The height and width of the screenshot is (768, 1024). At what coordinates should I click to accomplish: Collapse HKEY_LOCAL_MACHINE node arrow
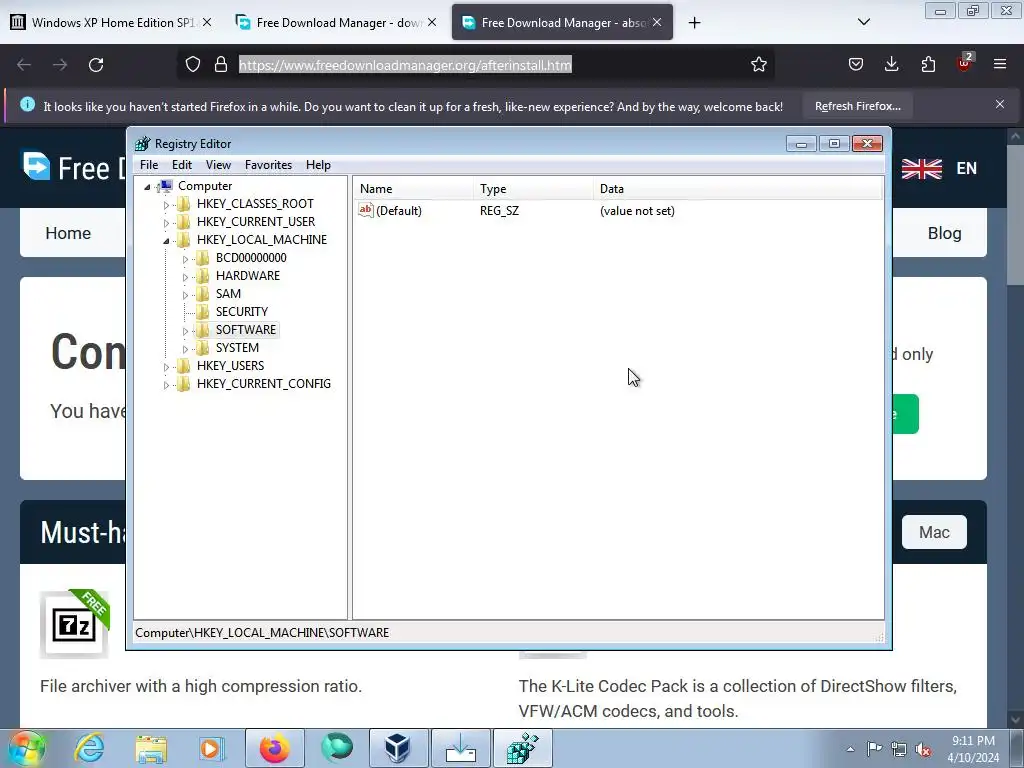166,240
